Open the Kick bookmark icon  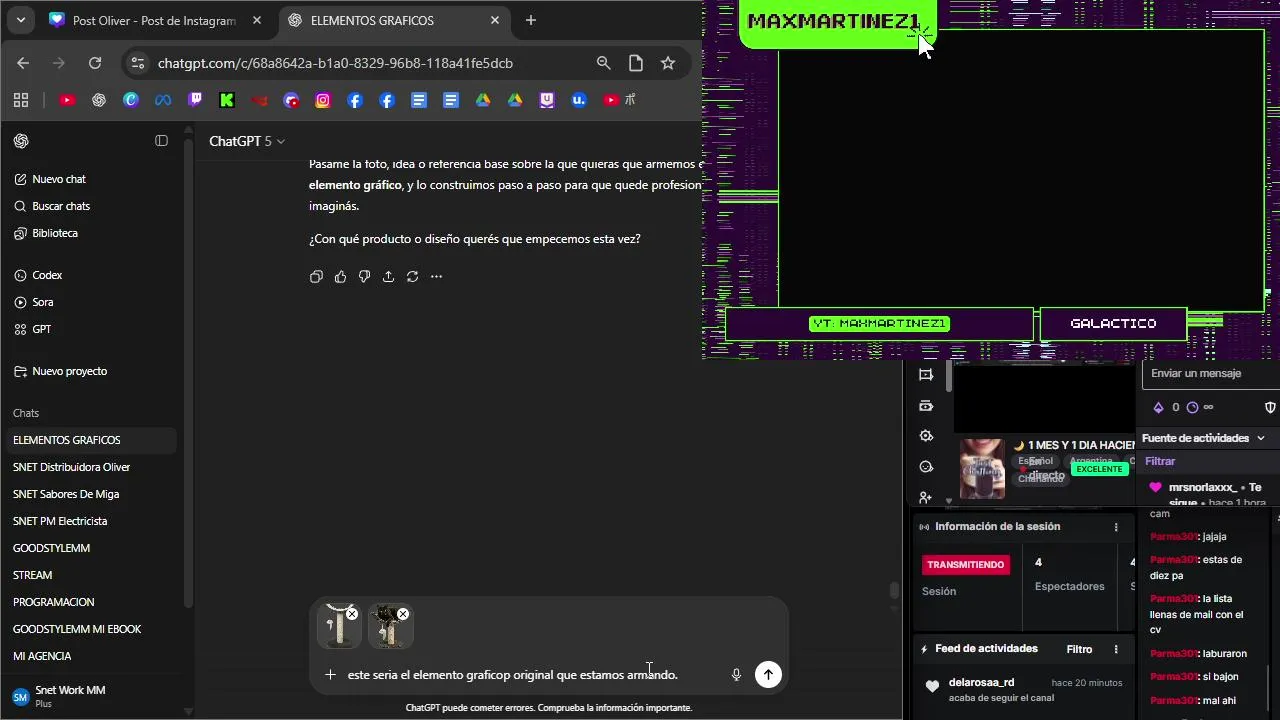click(x=227, y=100)
